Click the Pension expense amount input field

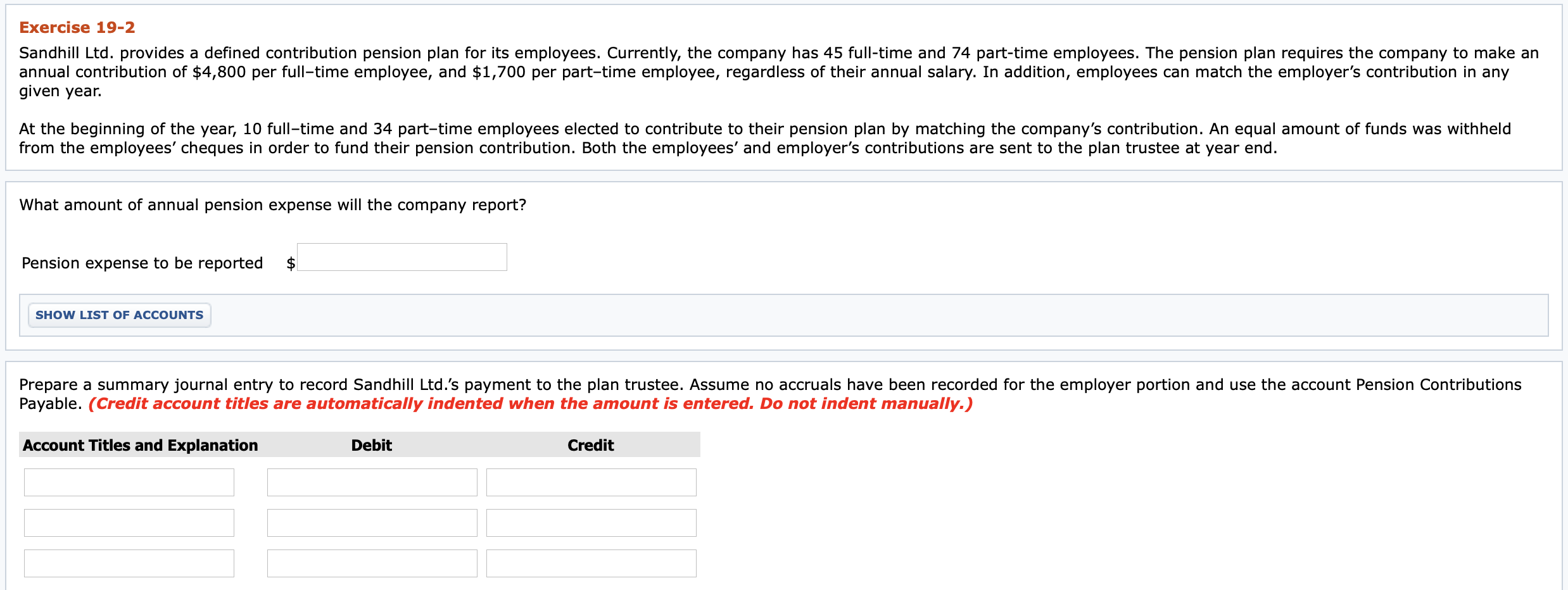pos(402,257)
